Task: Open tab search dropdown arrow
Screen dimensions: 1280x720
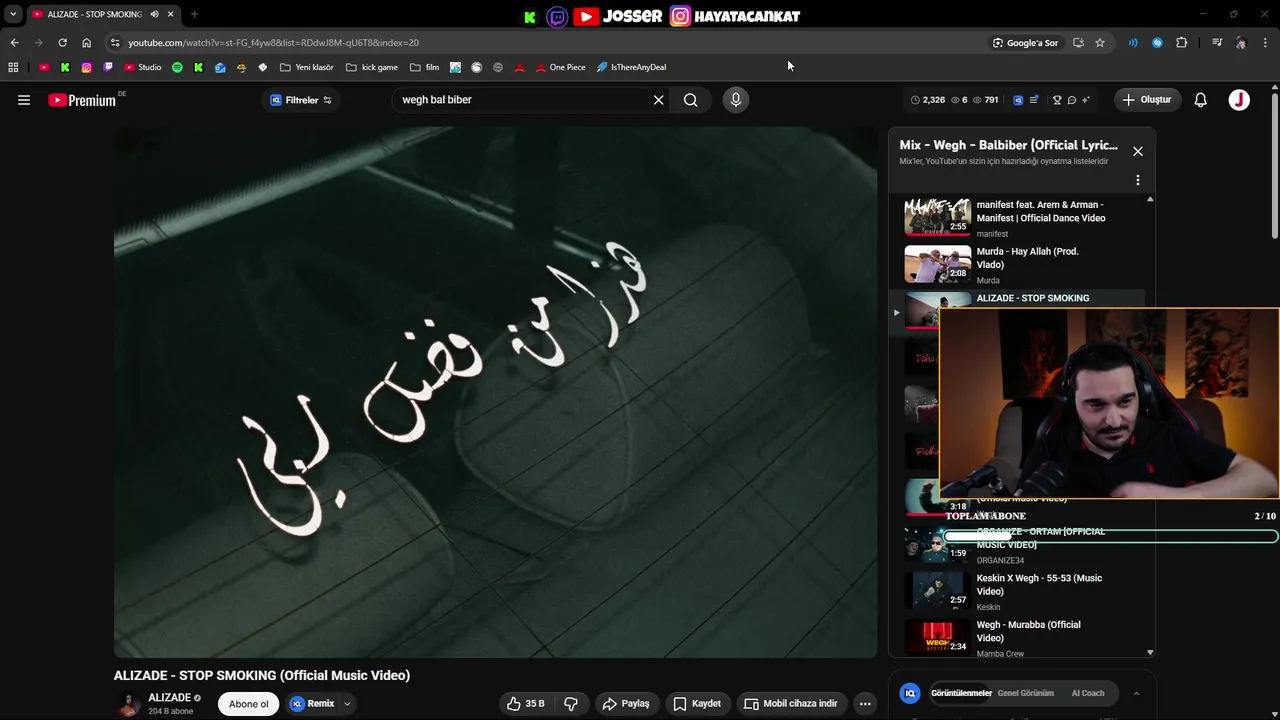Action: 13,14
